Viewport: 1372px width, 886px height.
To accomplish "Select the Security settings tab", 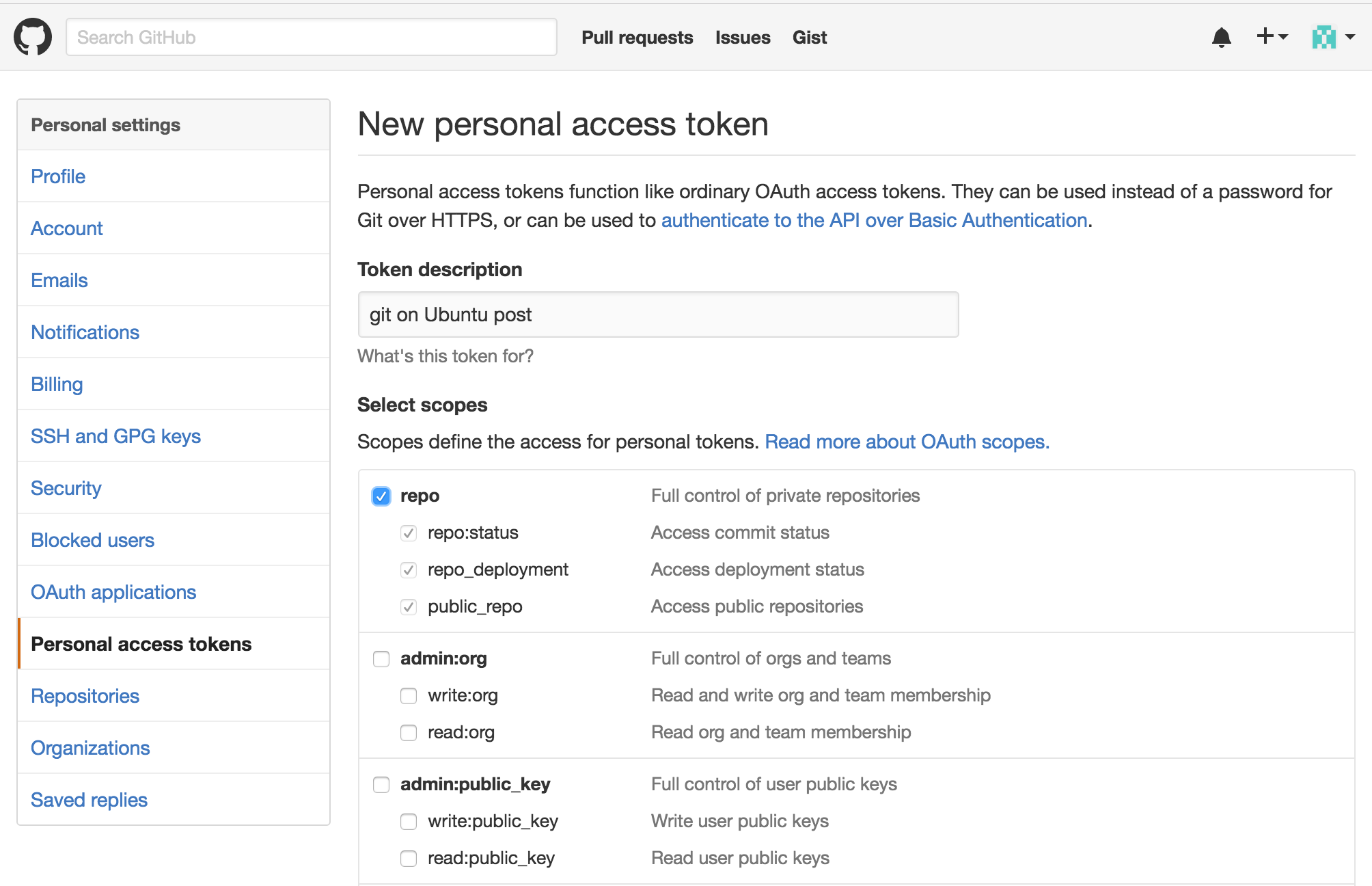I will coord(66,488).
